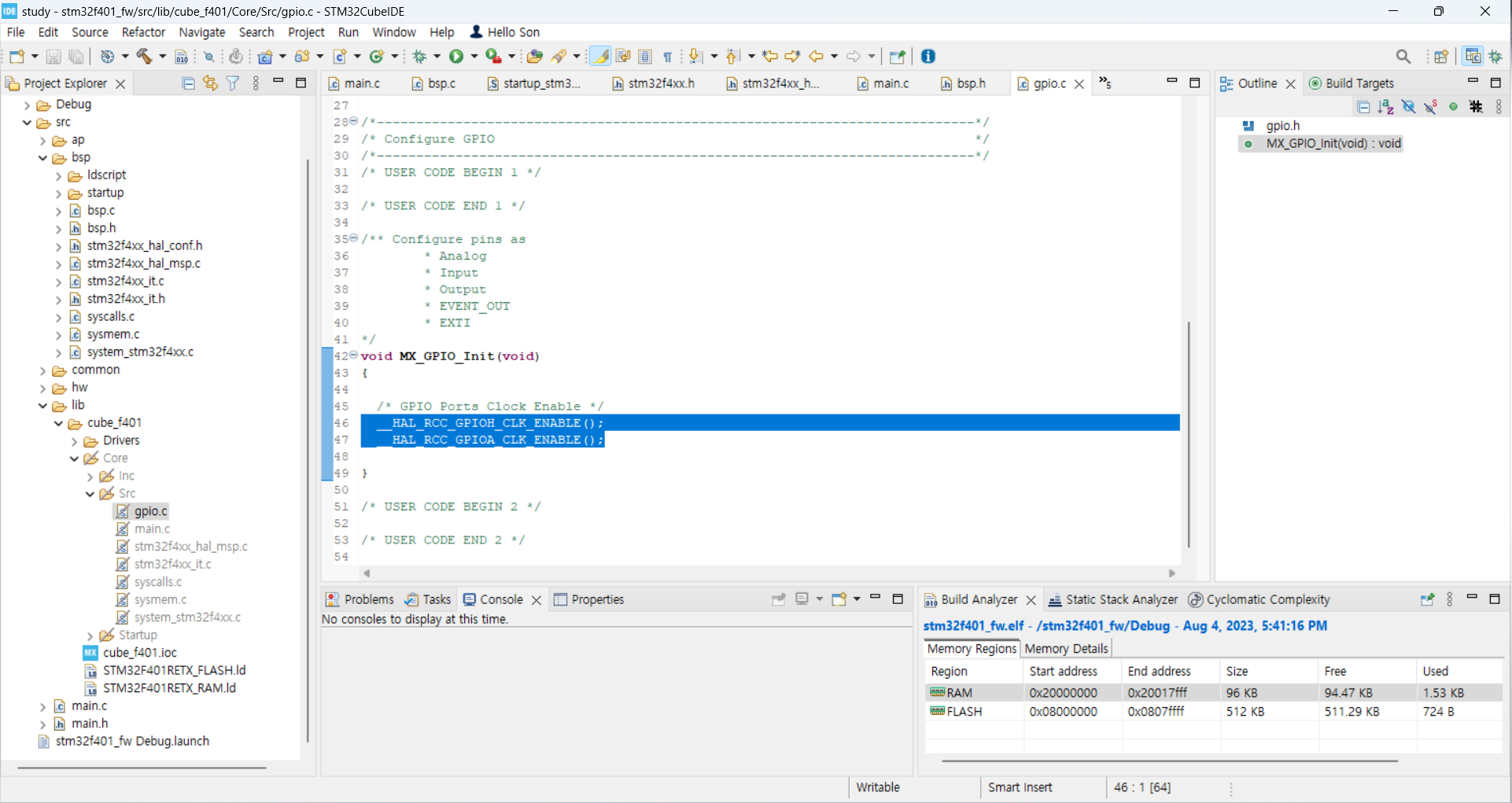This screenshot has height=803, width=1512.
Task: Collapse all in the Outline view
Action: (1364, 107)
